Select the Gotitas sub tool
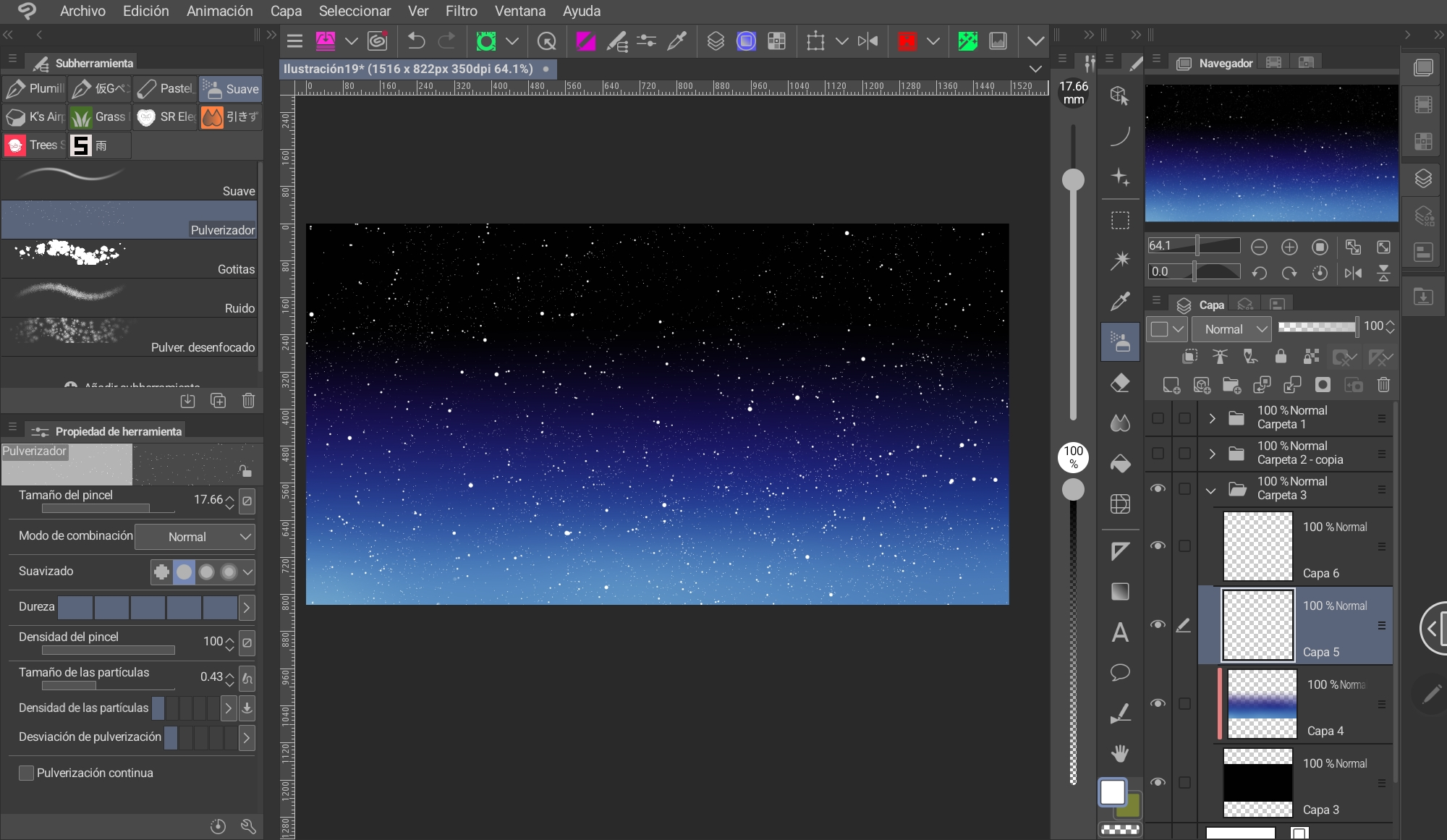1447x840 pixels. point(129,259)
